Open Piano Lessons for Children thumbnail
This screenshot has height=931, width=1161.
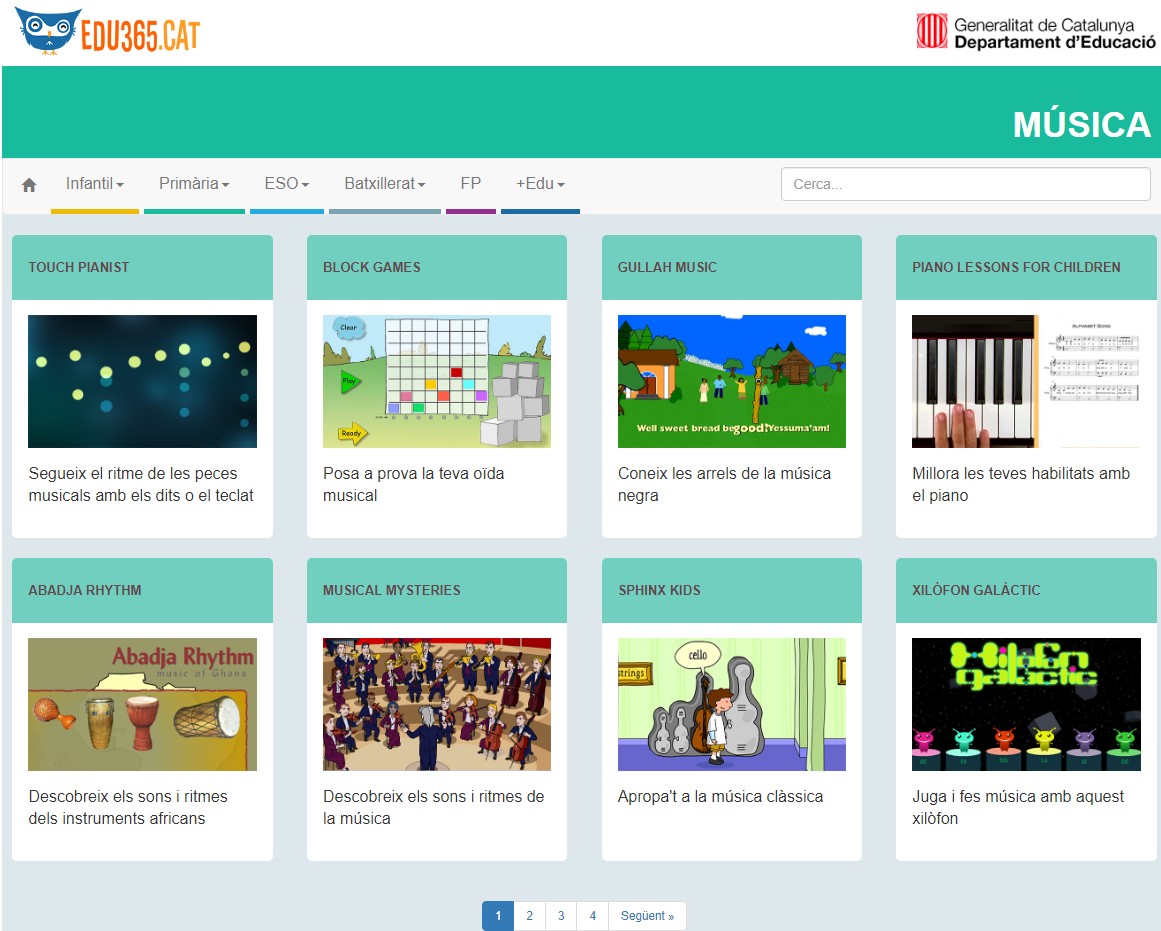pyautogui.click(x=1026, y=381)
